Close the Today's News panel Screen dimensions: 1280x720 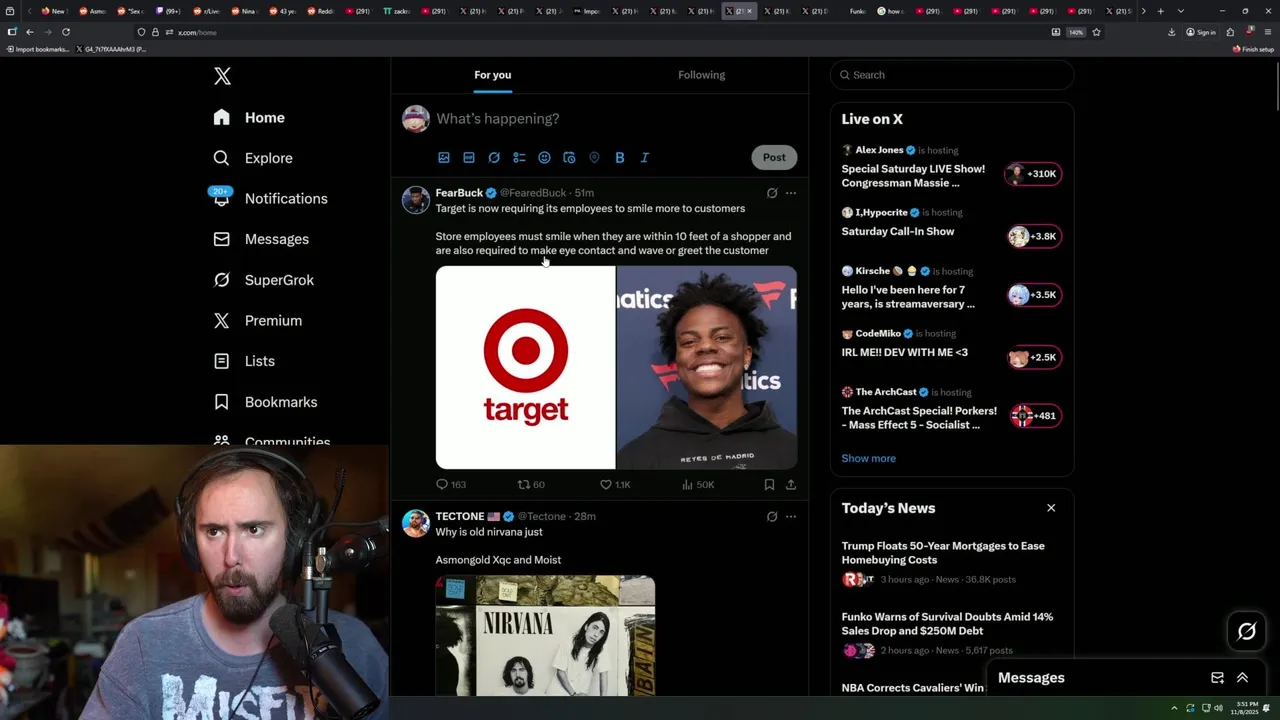[x=1051, y=508]
